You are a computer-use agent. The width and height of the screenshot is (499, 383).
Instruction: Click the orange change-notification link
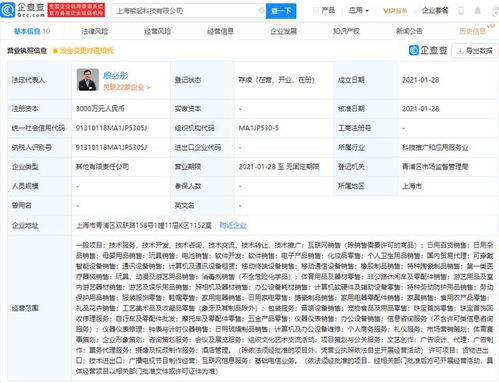tap(84, 51)
